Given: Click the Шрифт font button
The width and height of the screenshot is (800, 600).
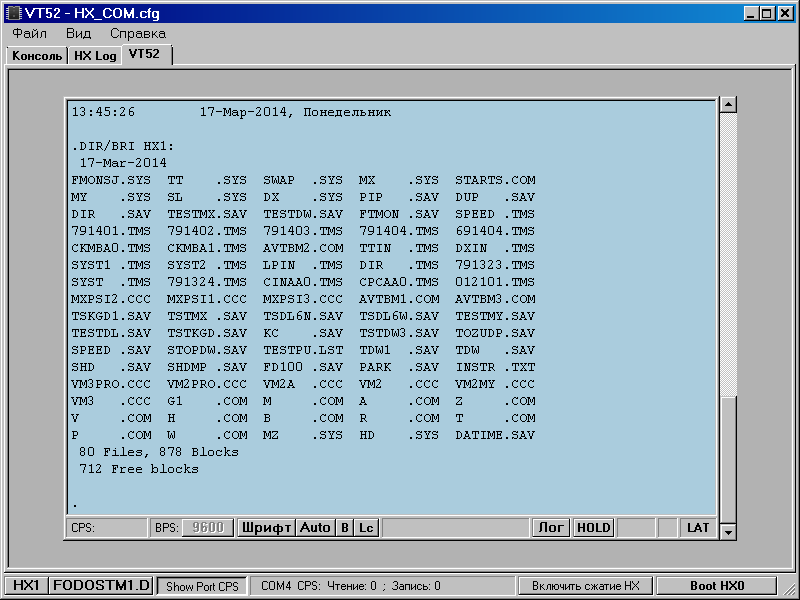Looking at the screenshot, I should click(x=266, y=527).
